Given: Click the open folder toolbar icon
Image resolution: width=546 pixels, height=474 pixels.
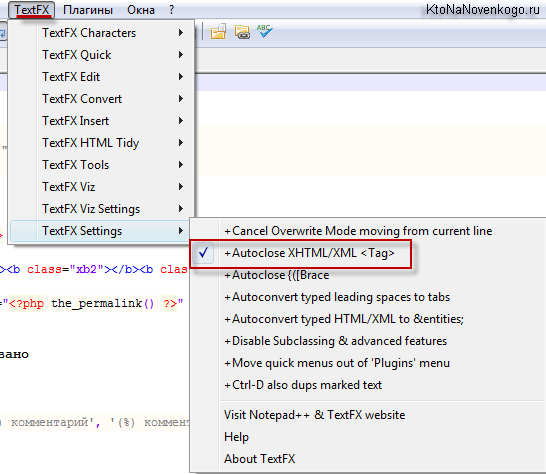Looking at the screenshot, I should tap(218, 31).
